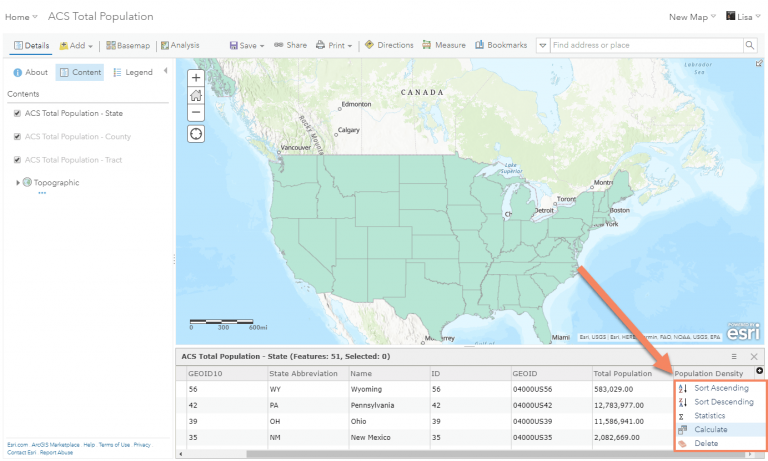Open the Contact Esri link
The width and height of the screenshot is (768, 461).
click(22, 453)
